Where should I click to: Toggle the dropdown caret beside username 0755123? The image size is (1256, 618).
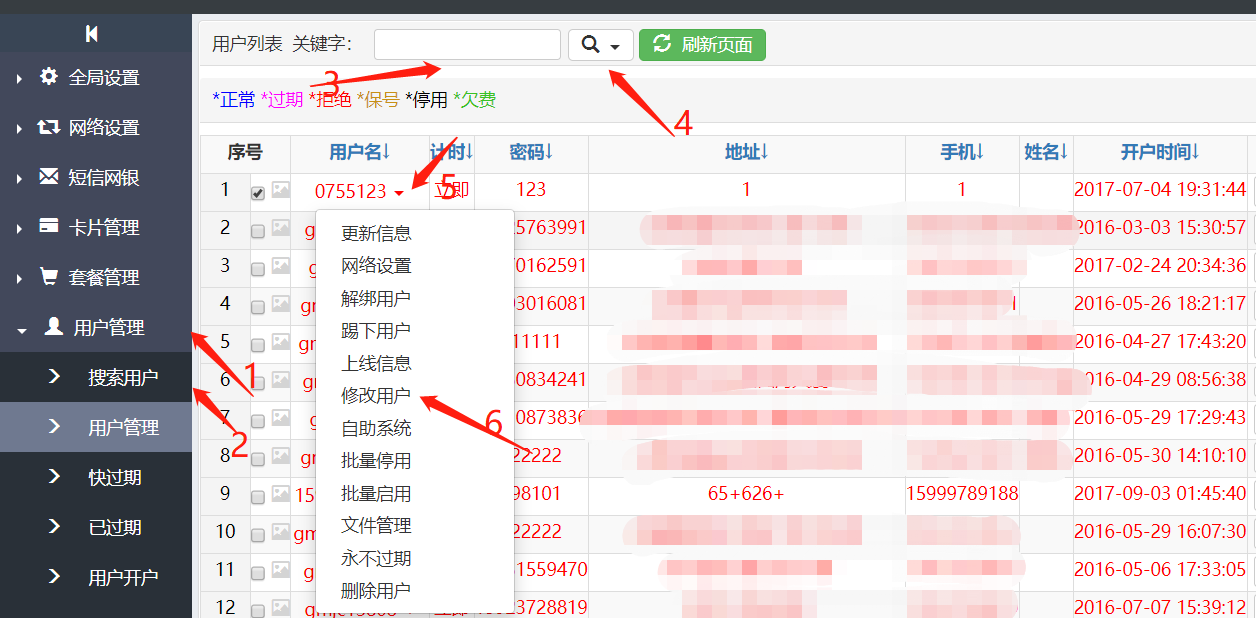click(x=399, y=192)
